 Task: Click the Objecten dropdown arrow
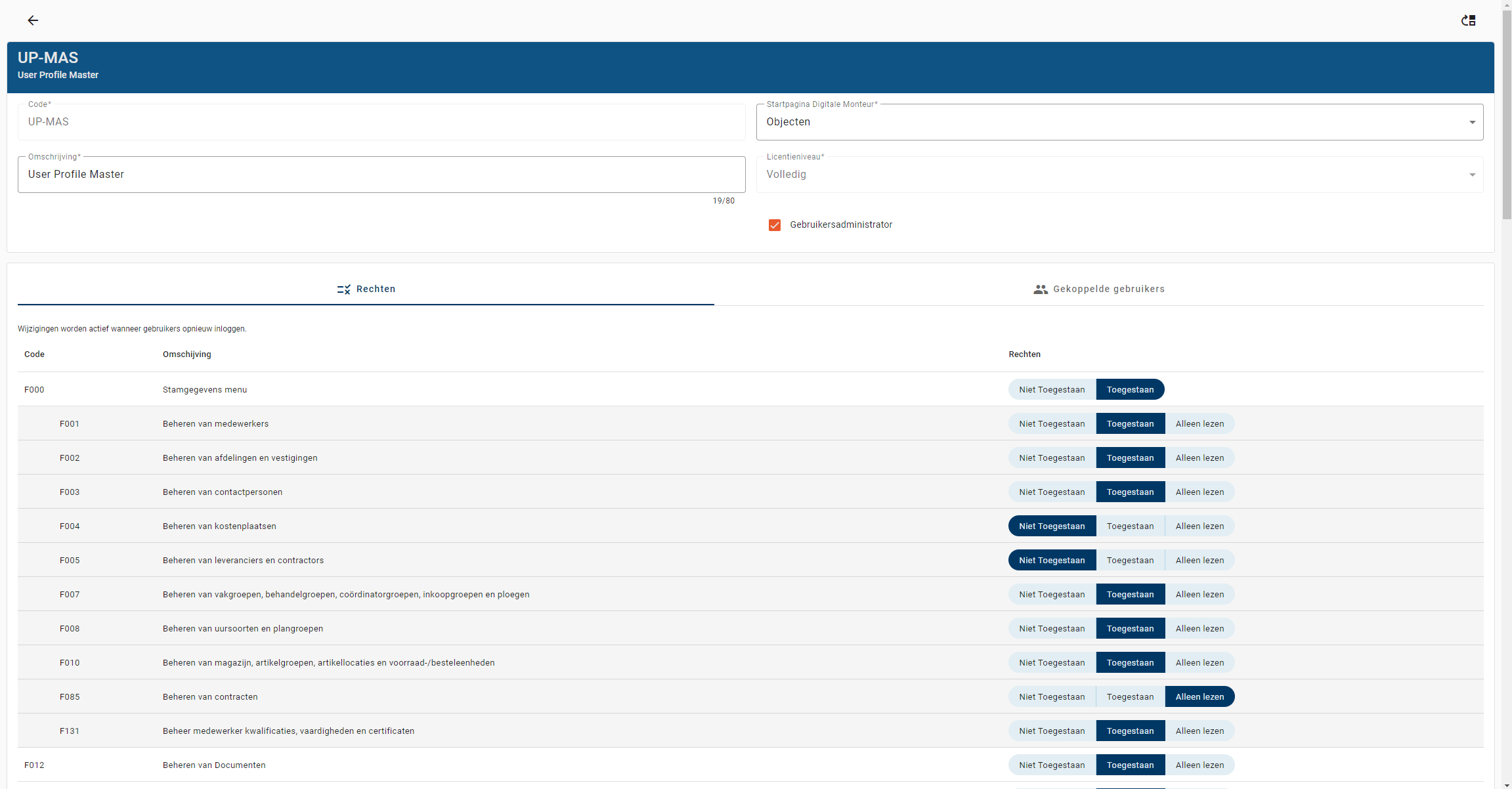pos(1472,122)
